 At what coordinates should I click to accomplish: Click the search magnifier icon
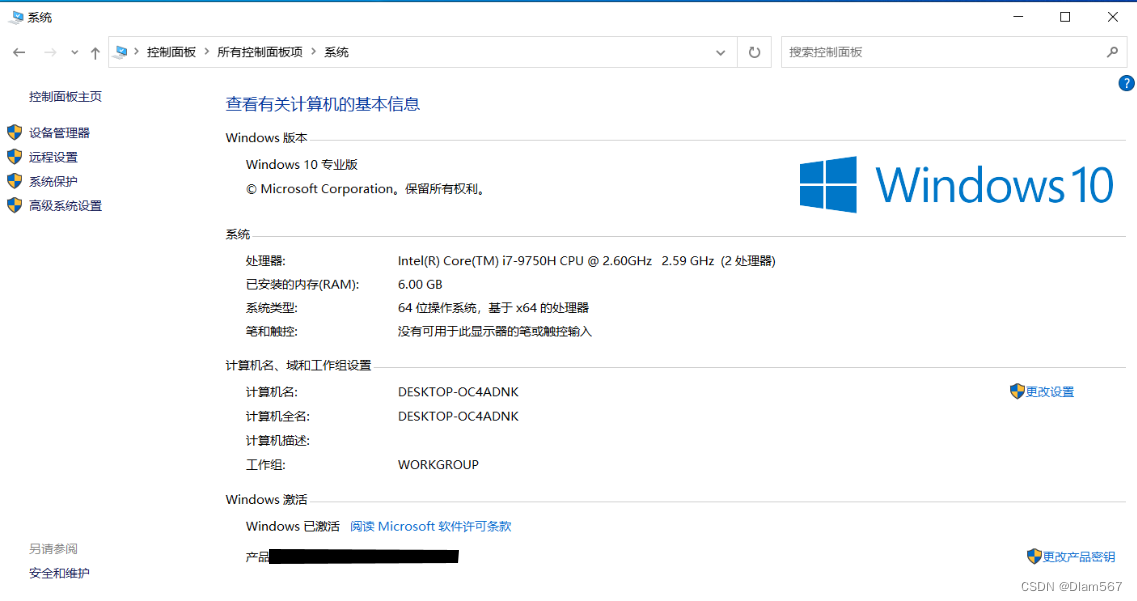[1112, 52]
